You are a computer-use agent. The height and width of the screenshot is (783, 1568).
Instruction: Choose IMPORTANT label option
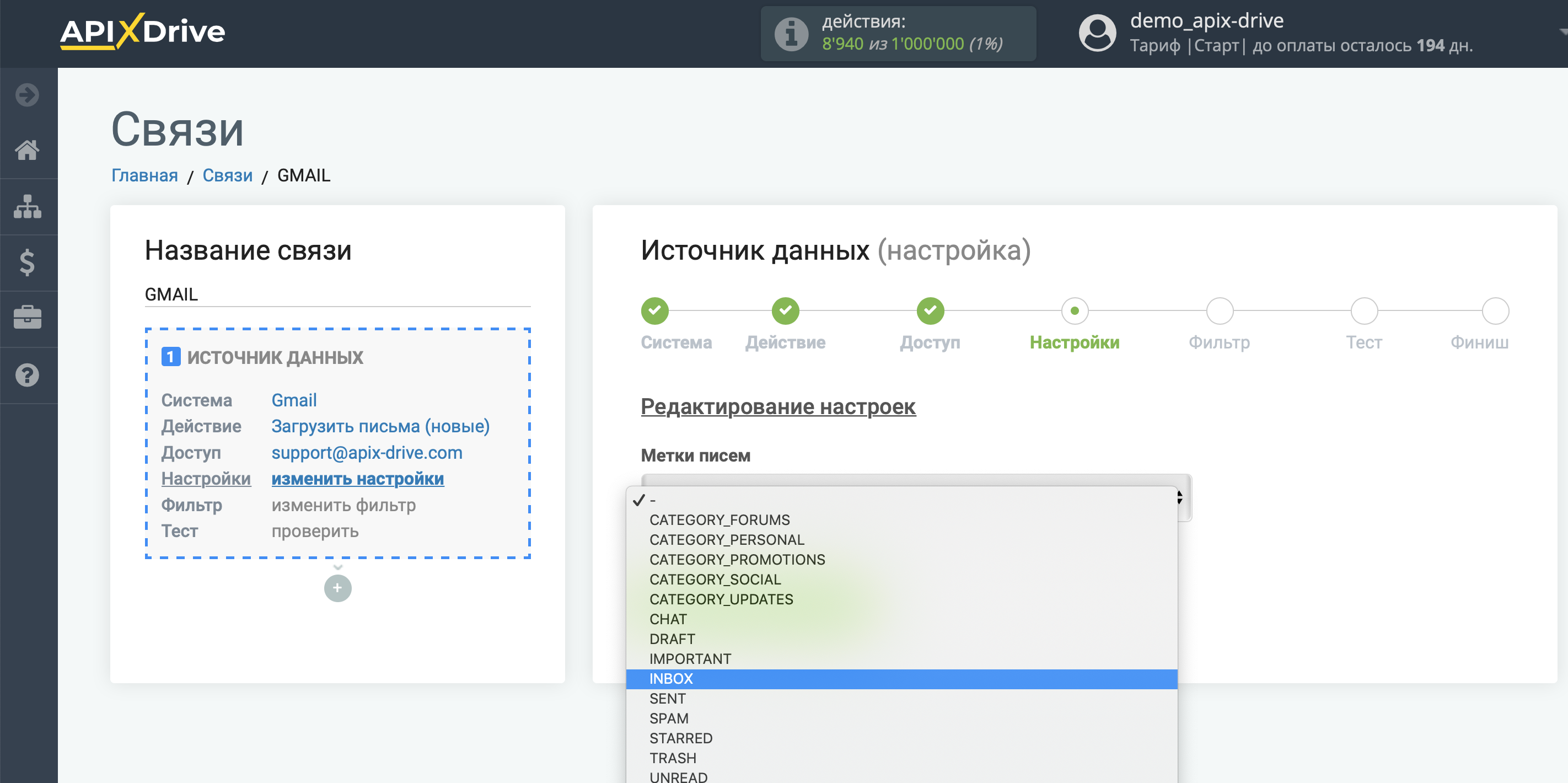pos(901,659)
